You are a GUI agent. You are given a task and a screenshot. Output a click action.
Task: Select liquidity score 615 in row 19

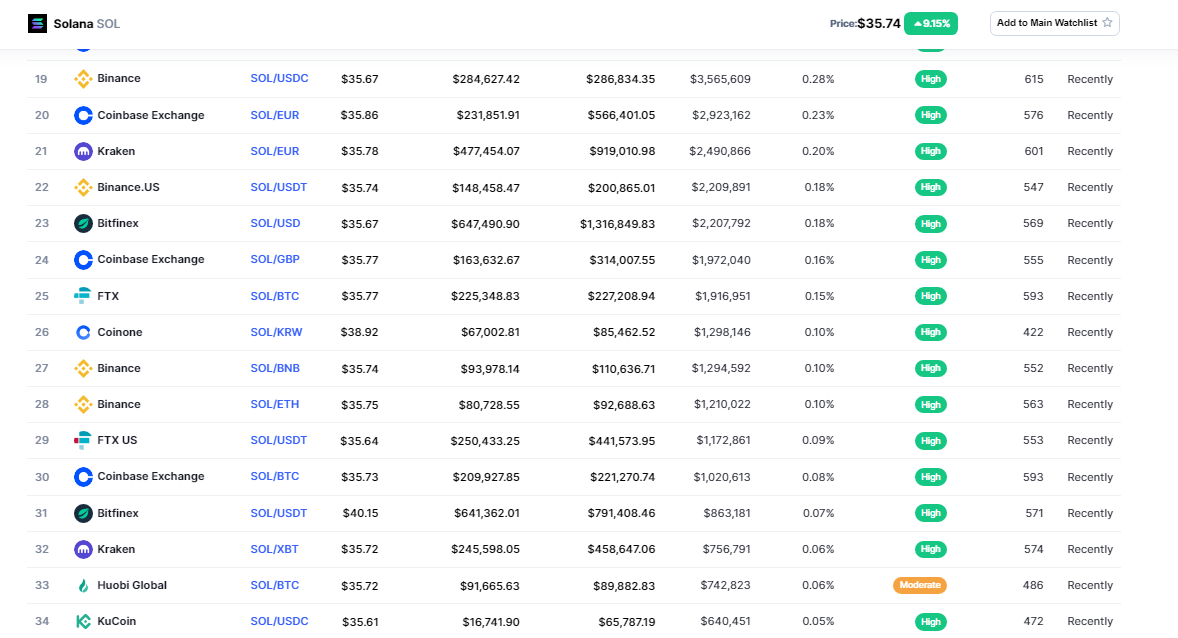1034,79
